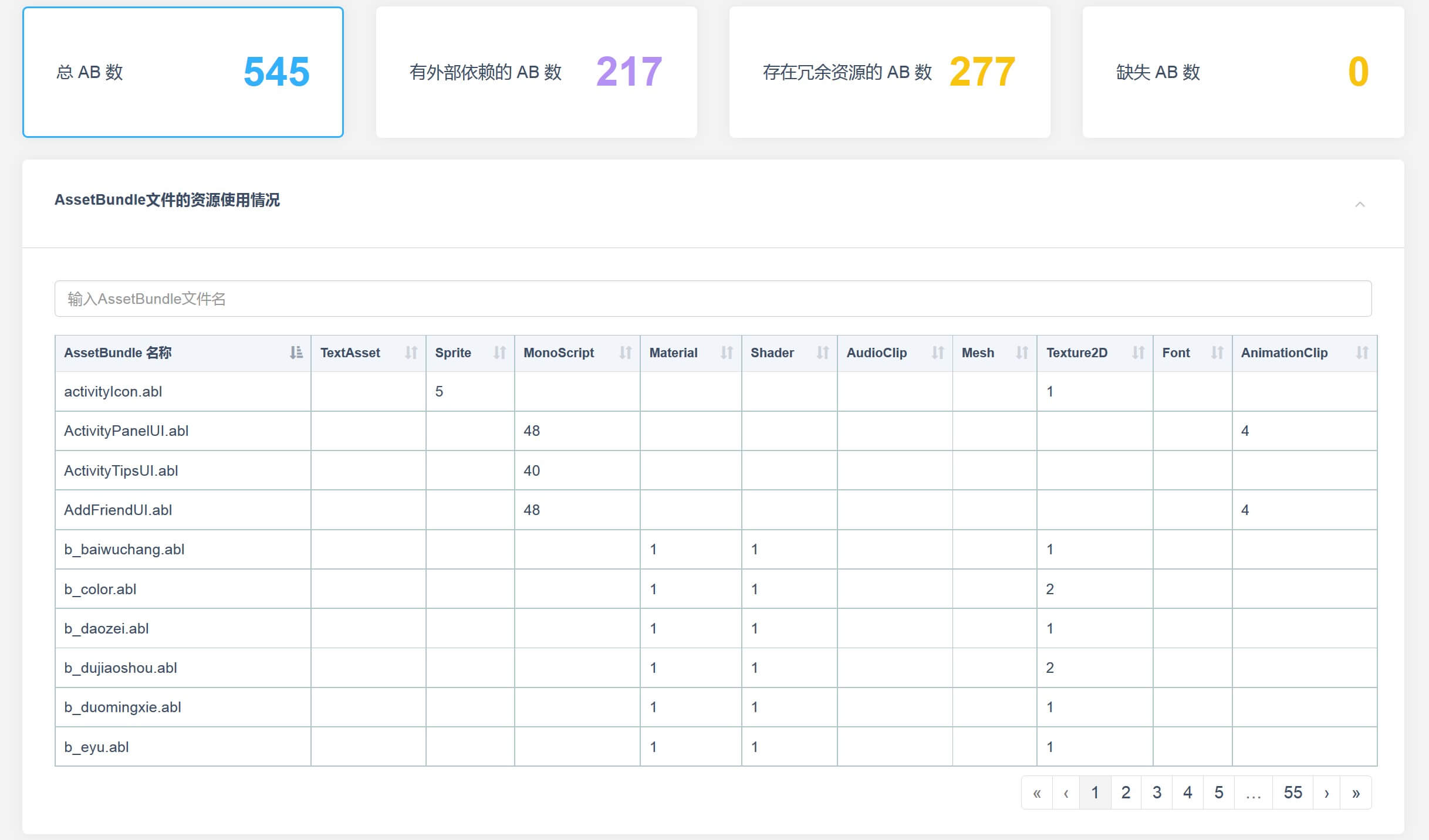Focus the AssetBundle file name search box

point(712,299)
